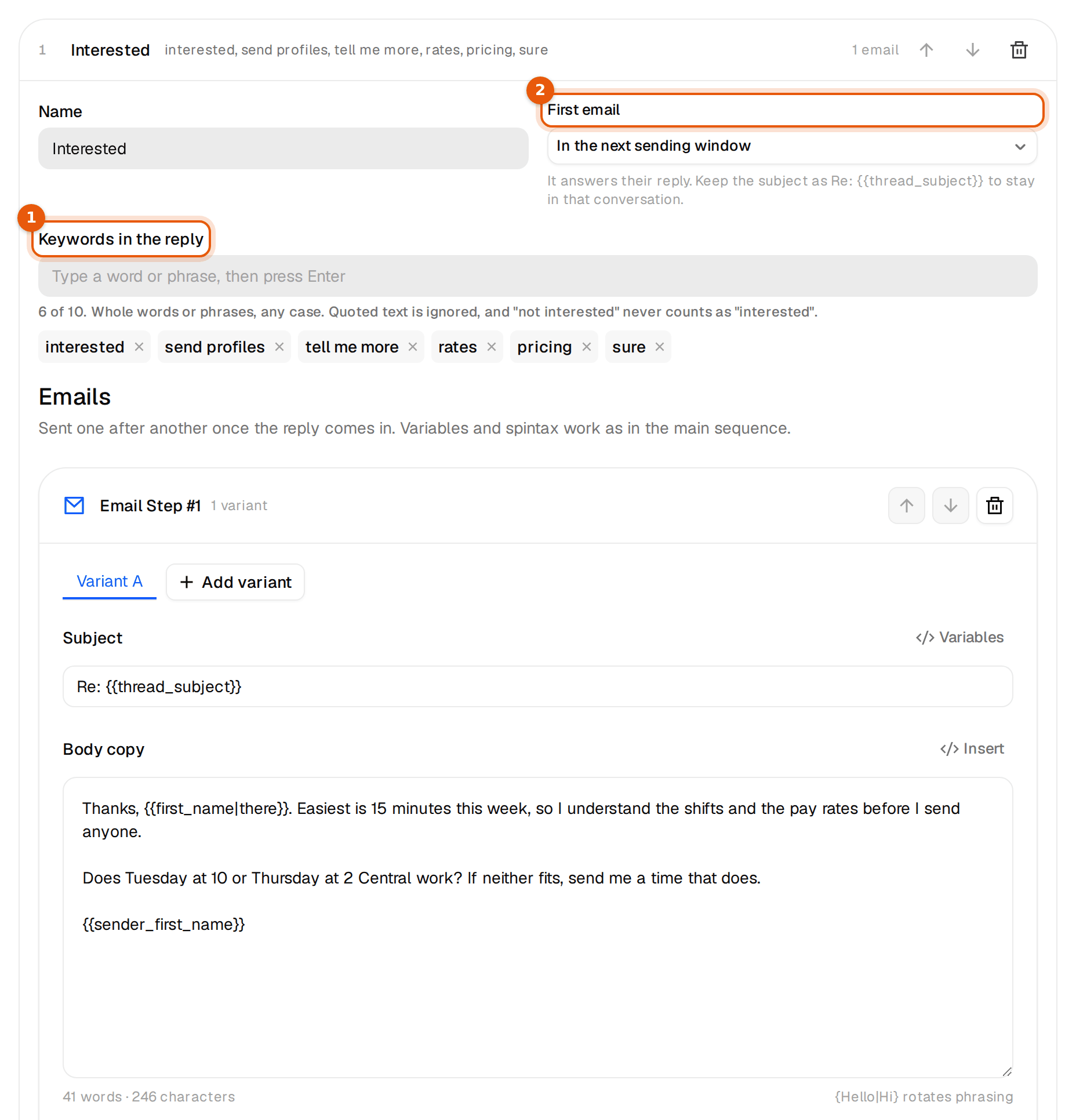Remove the 'tell me more' keyword chip
1076x1120 pixels.
tap(413, 347)
